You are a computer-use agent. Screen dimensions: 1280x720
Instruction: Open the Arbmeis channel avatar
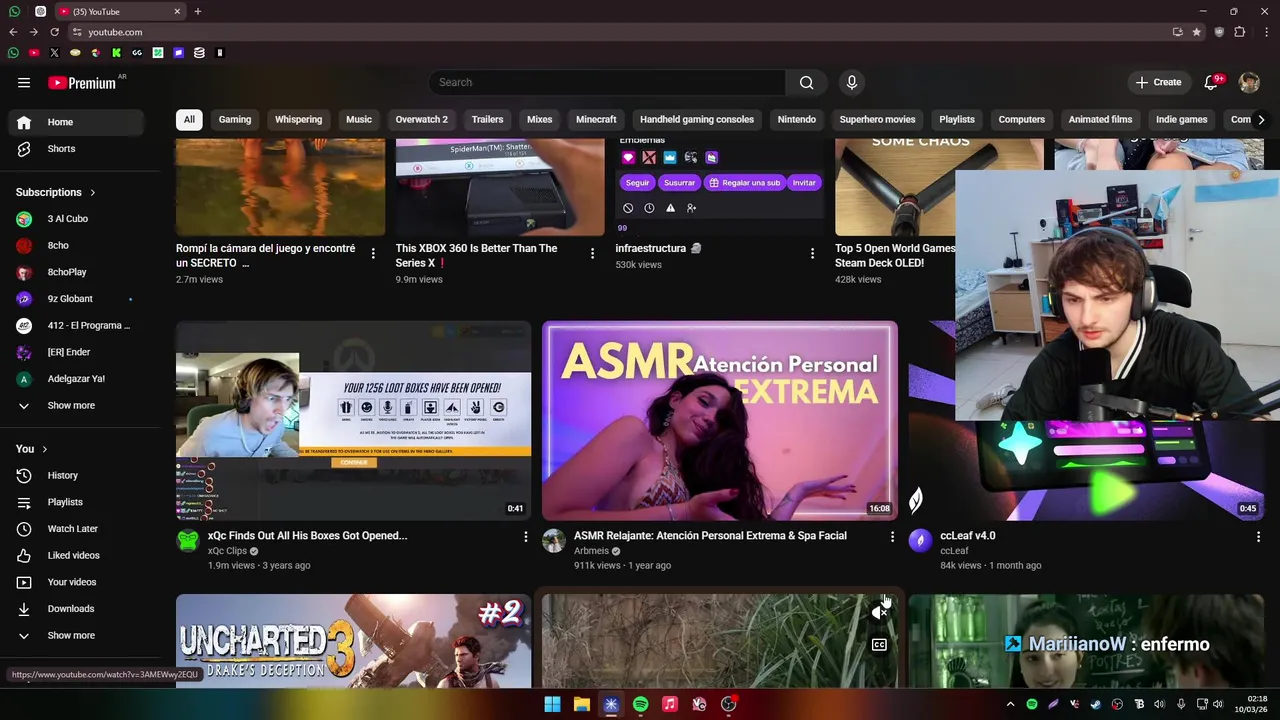(553, 541)
